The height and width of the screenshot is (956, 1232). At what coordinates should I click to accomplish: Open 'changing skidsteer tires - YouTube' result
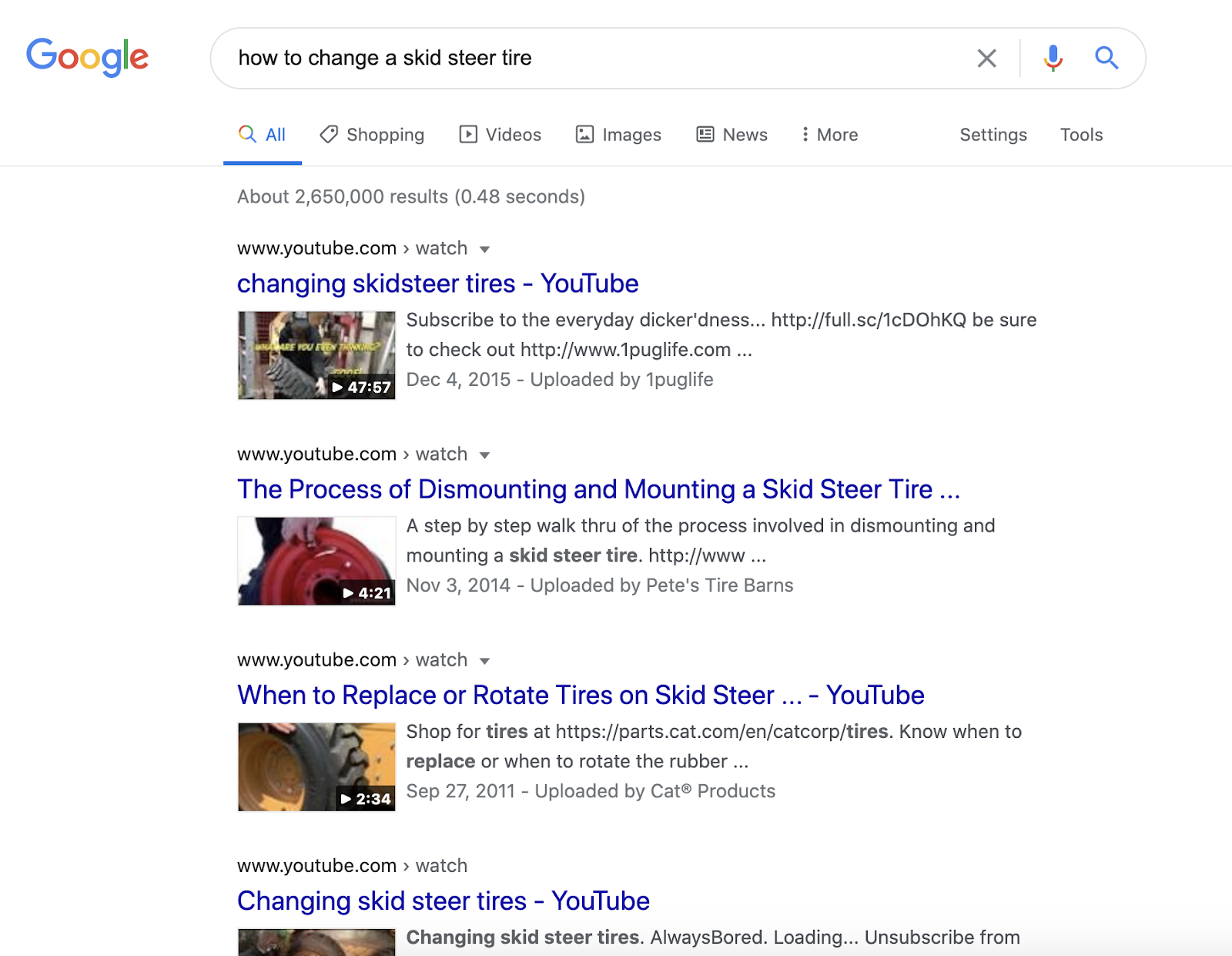point(437,283)
